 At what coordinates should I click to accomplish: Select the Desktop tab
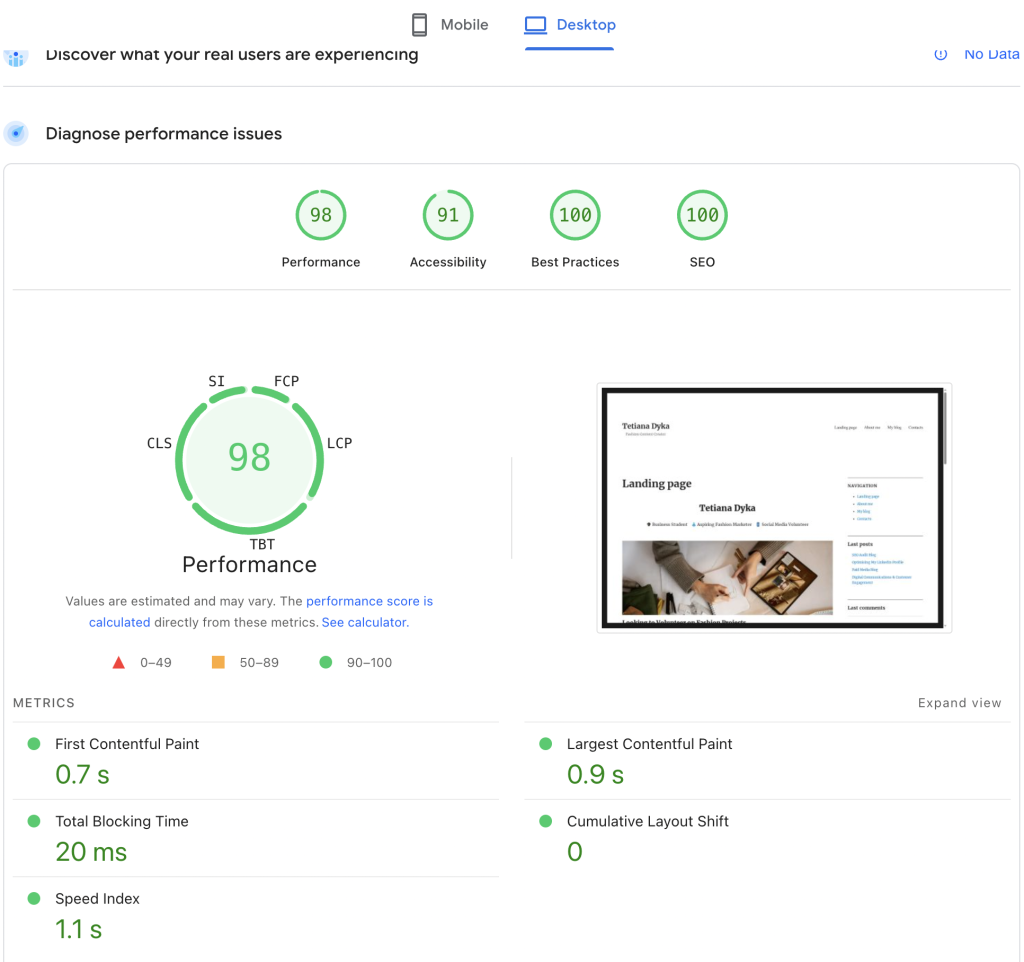pos(570,25)
